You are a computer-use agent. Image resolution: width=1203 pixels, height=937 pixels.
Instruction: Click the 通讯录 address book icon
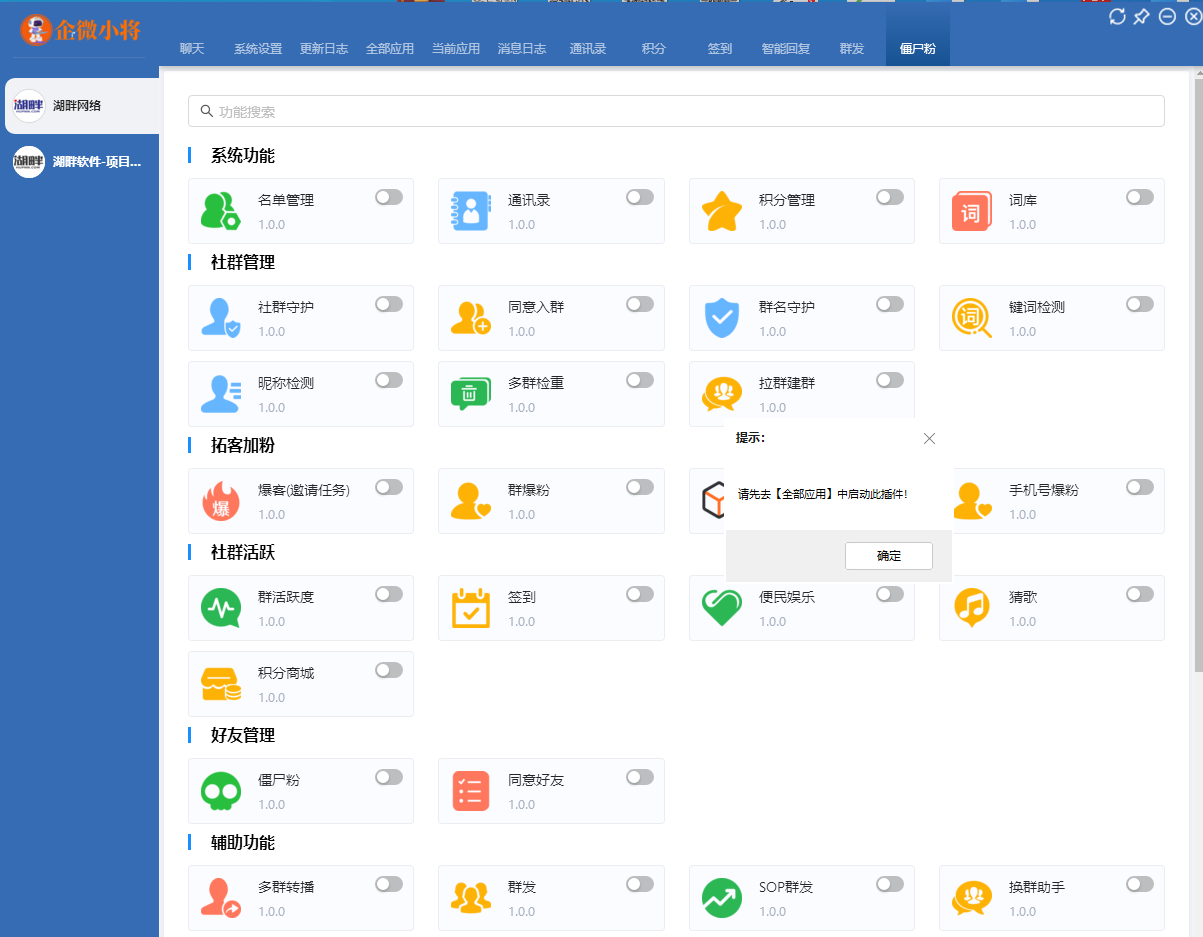(471, 210)
